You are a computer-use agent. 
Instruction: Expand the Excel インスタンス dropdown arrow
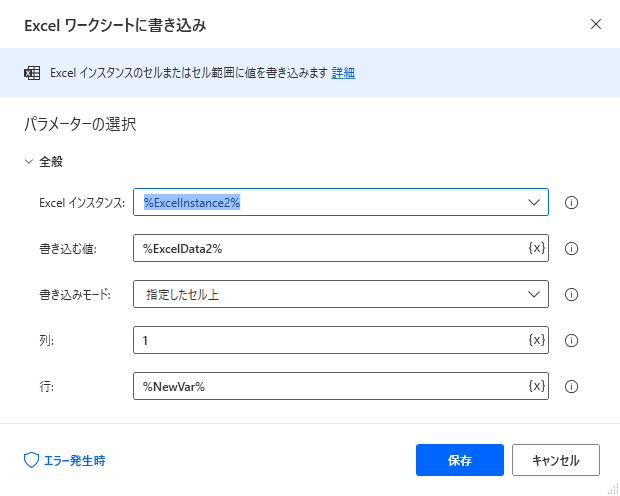tap(534, 203)
